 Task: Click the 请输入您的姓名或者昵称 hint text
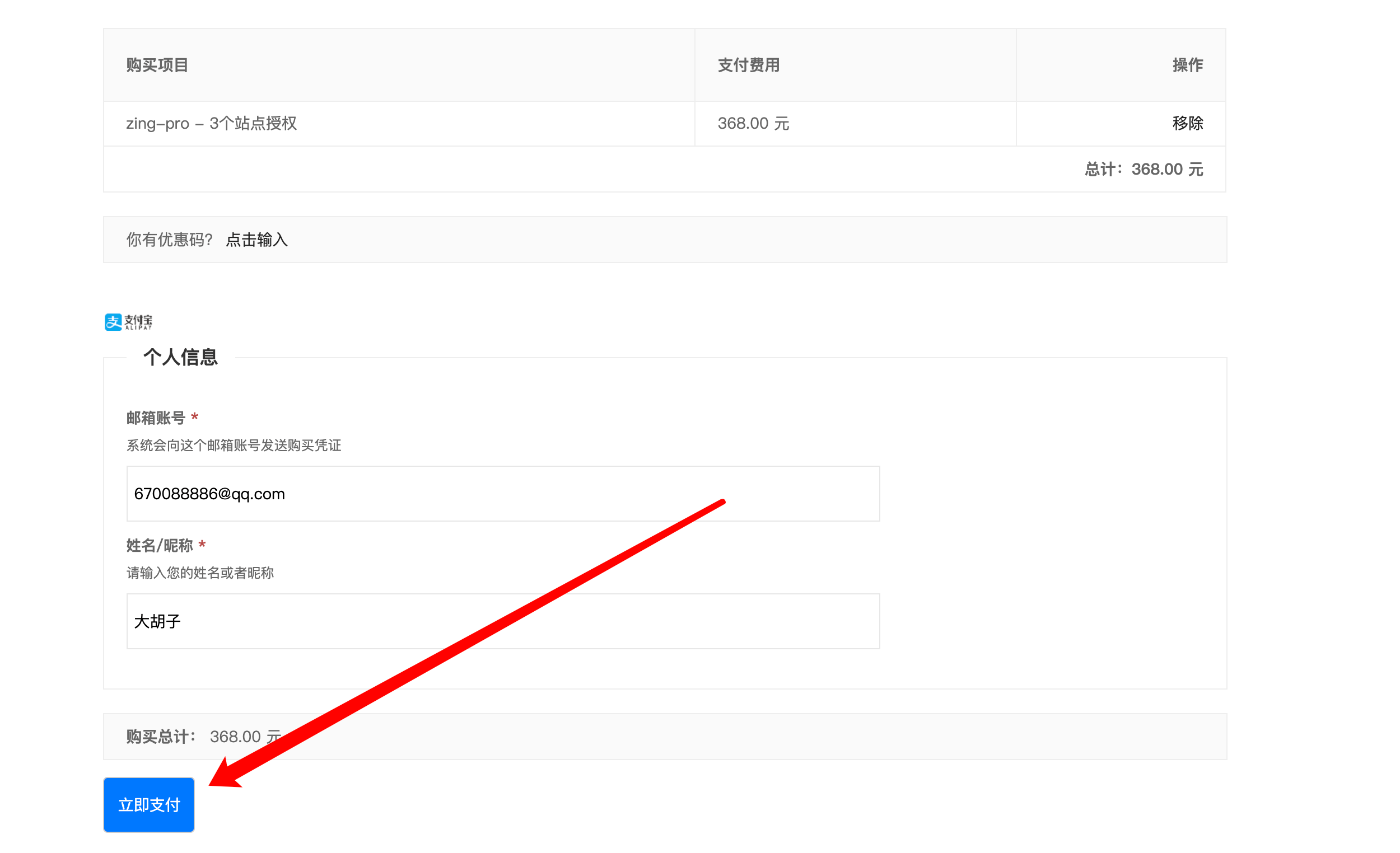(x=200, y=573)
